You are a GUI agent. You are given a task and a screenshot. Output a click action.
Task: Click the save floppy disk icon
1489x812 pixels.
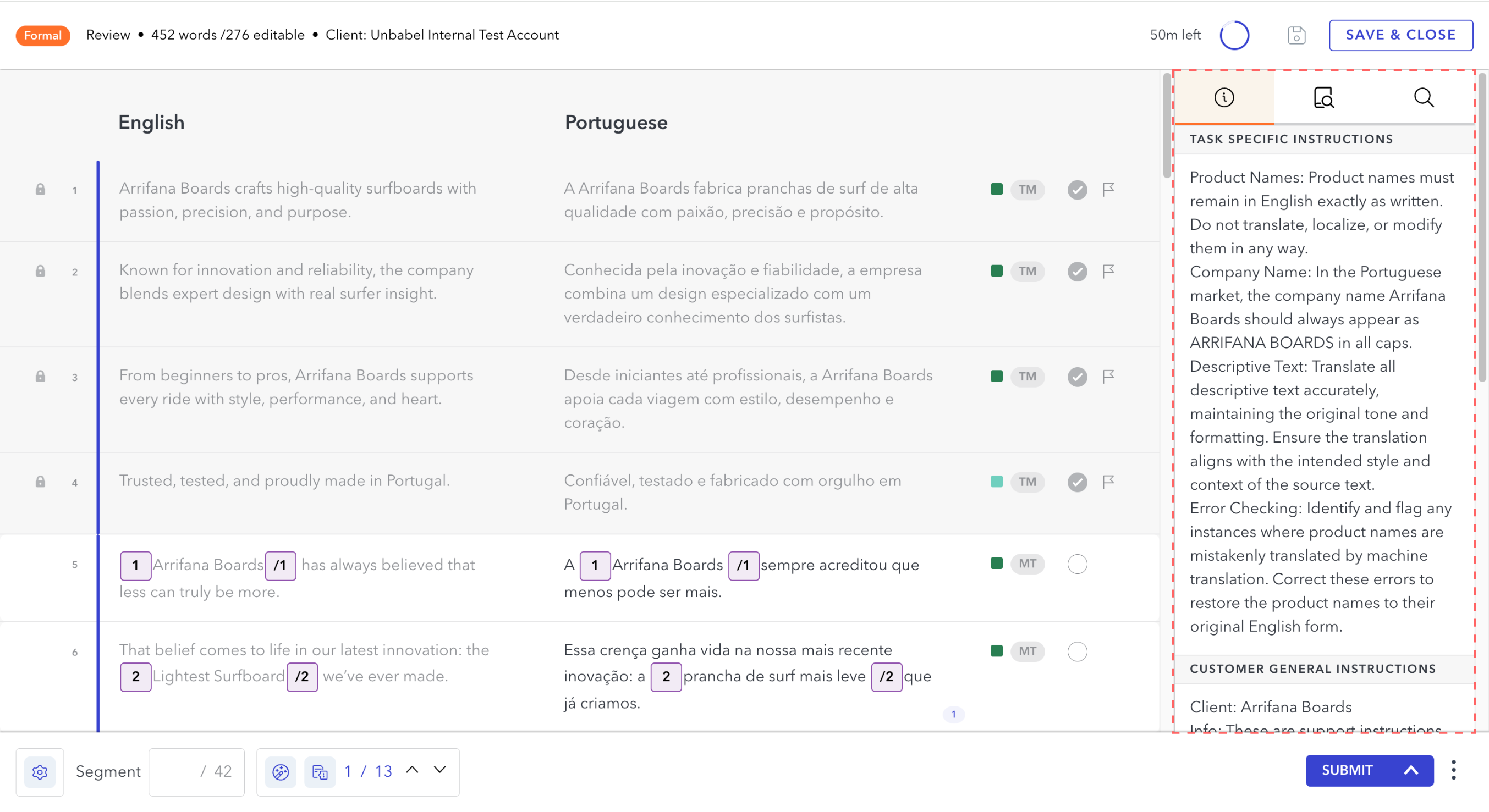tap(1296, 35)
